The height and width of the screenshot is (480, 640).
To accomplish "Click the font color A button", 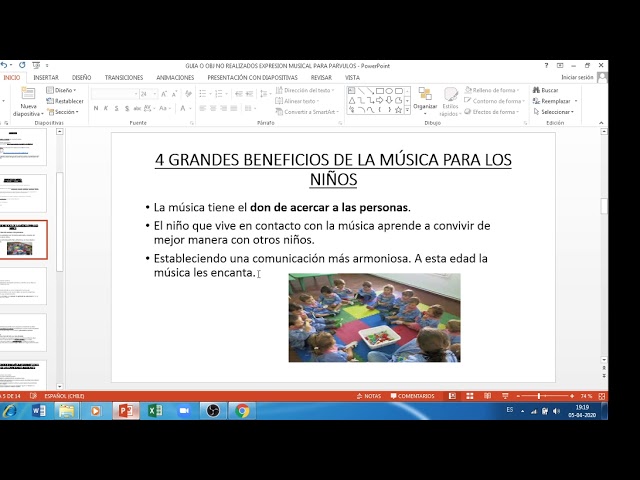I will (183, 108).
